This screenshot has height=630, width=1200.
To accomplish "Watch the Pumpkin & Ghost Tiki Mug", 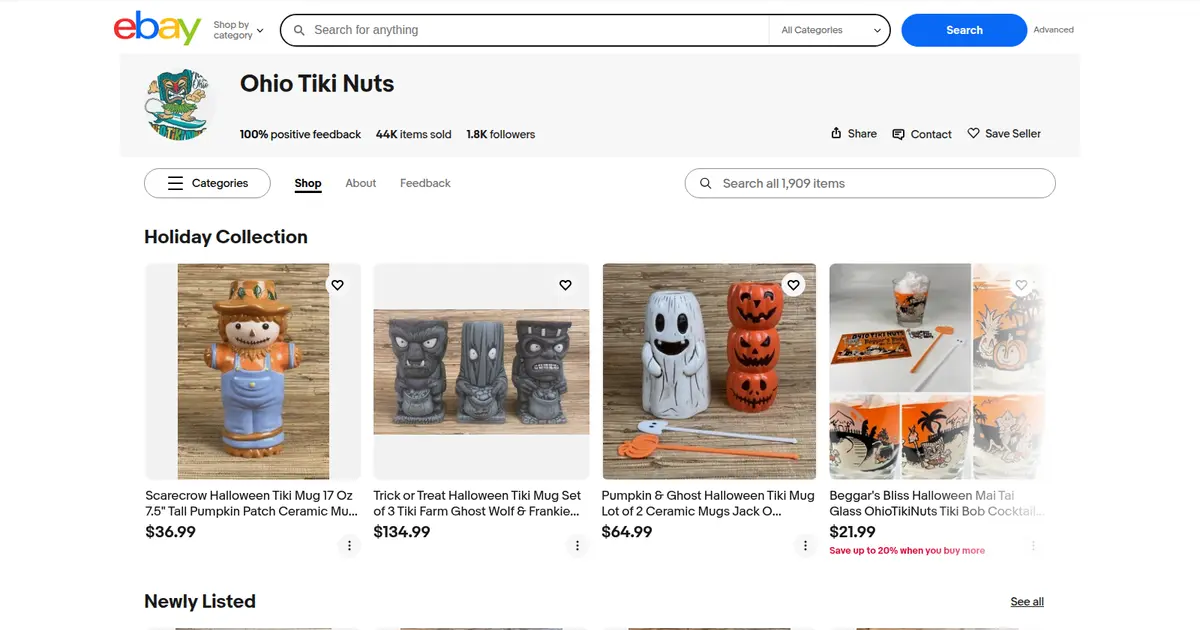I will (x=793, y=285).
